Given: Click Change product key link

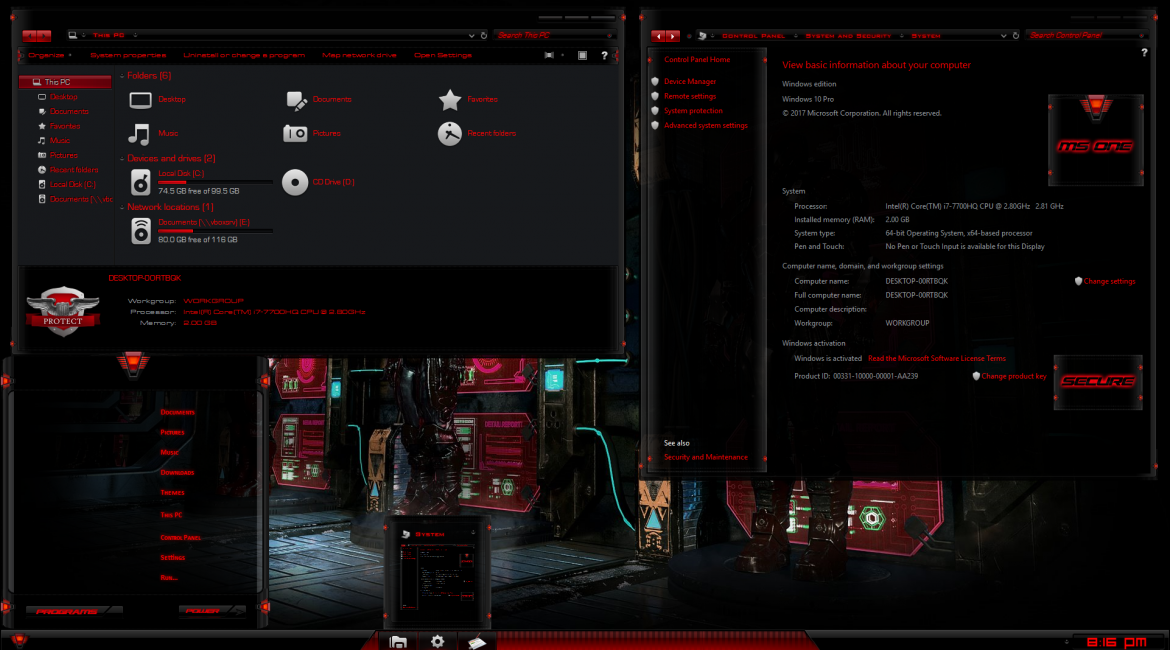Looking at the screenshot, I should (1014, 376).
